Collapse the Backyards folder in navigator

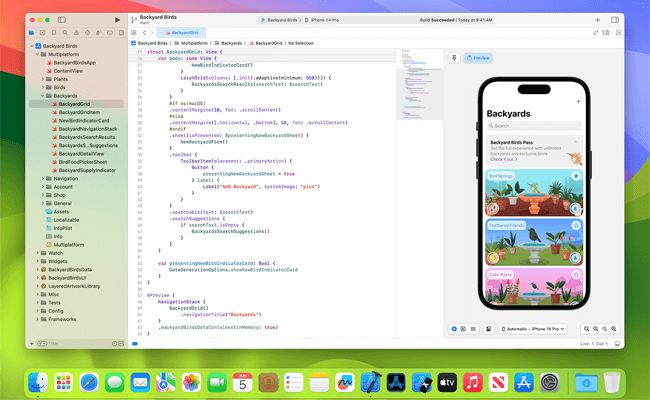pyautogui.click(x=41, y=95)
